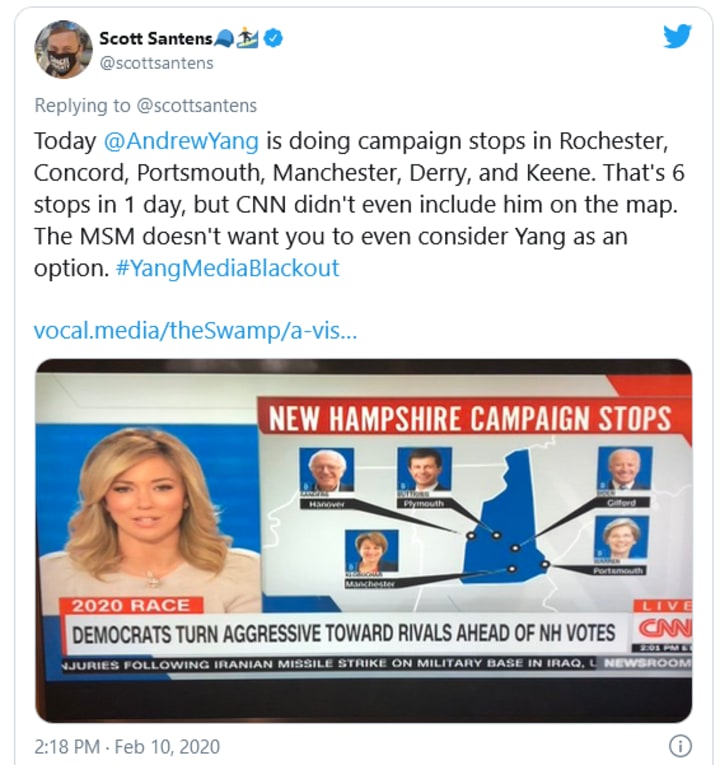
Task: Click the Twitter bird logo
Action: 678,36
